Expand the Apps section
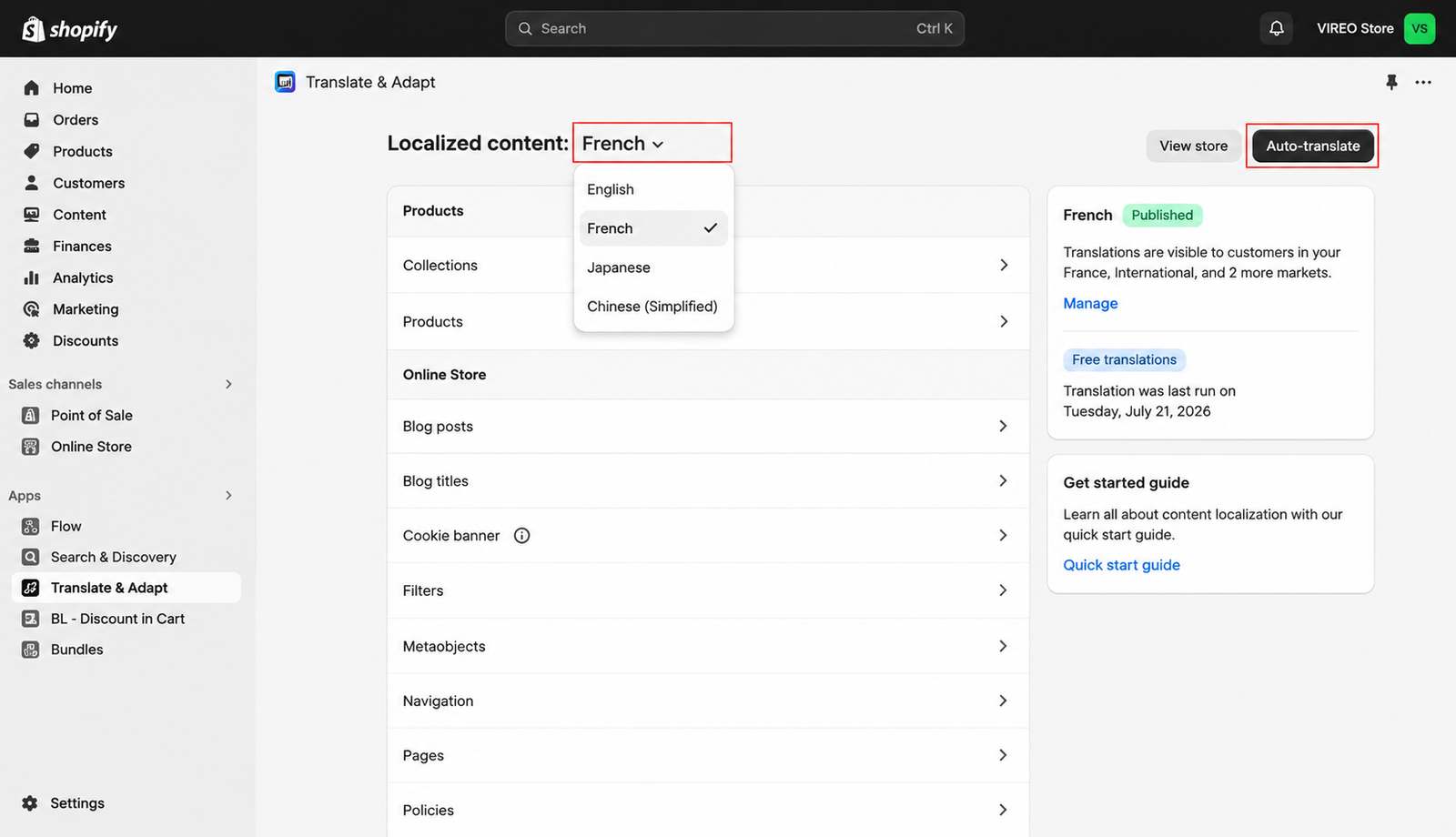Image resolution: width=1456 pixels, height=837 pixels. (x=228, y=495)
